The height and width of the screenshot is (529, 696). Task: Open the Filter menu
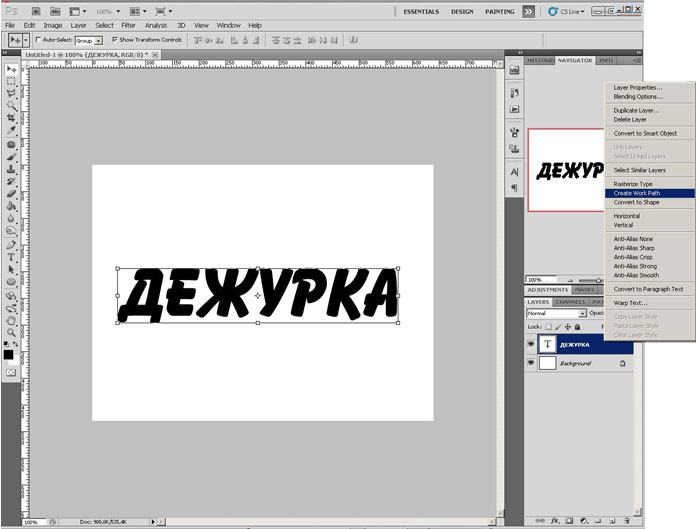128,24
